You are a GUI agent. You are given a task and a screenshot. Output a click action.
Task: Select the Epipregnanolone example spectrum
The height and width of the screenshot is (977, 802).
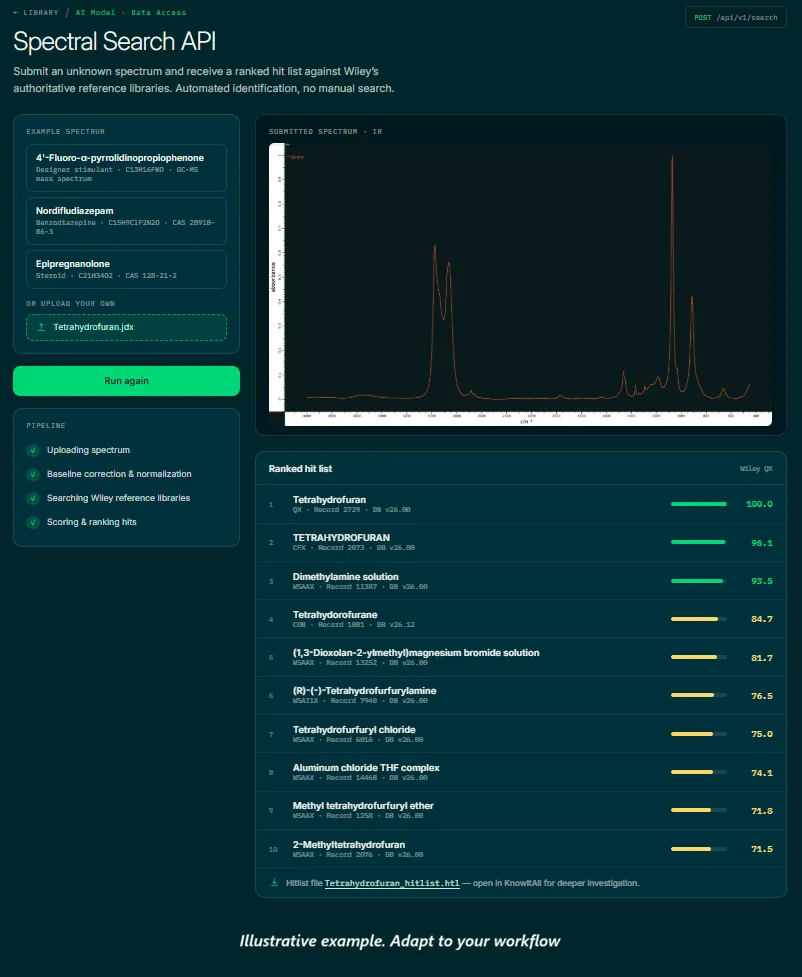pos(127,269)
